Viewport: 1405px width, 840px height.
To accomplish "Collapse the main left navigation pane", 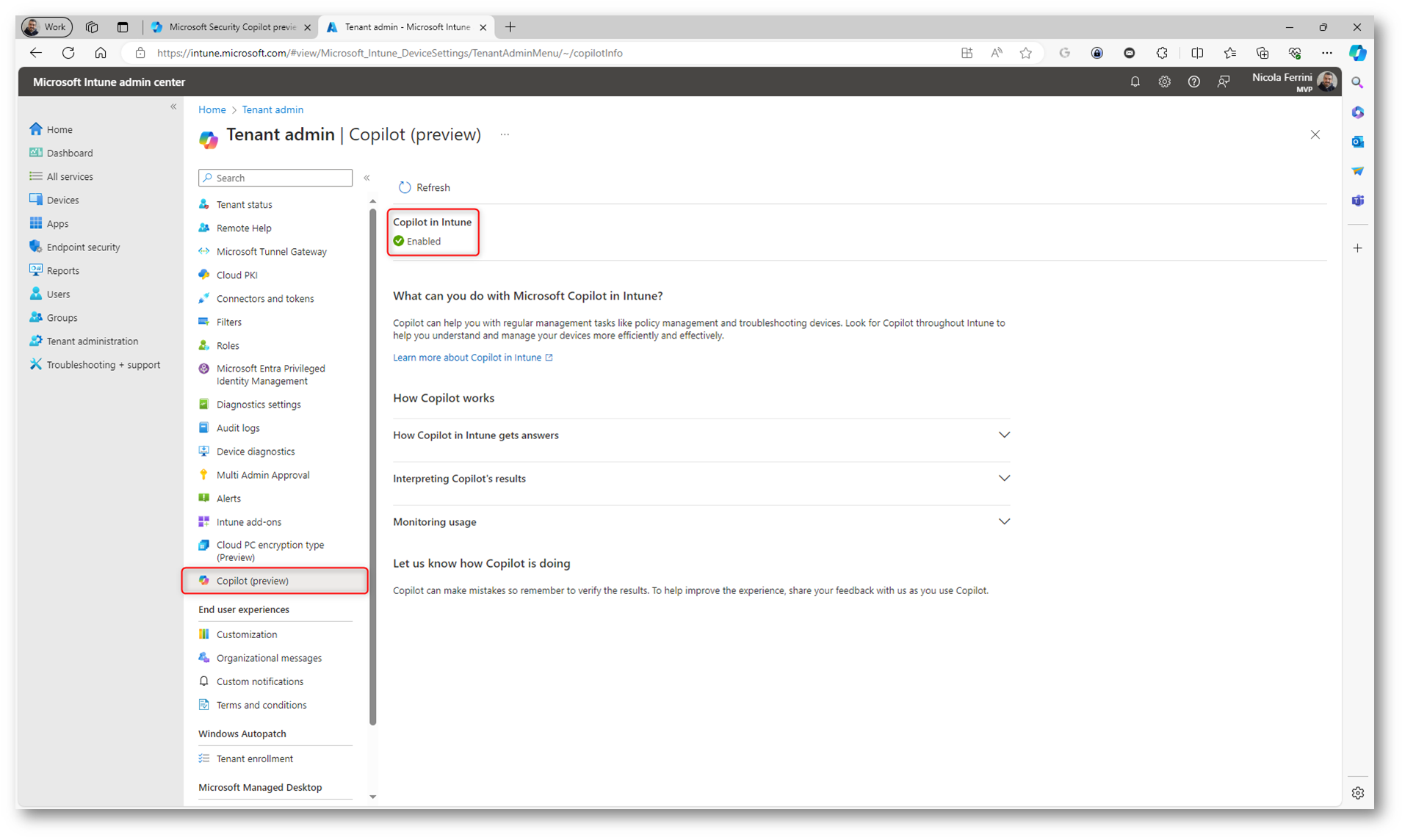I will click(173, 106).
